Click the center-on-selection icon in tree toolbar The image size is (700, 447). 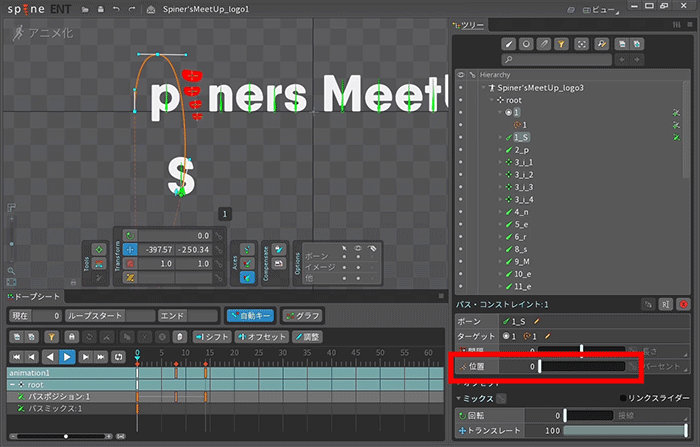[x=581, y=44]
